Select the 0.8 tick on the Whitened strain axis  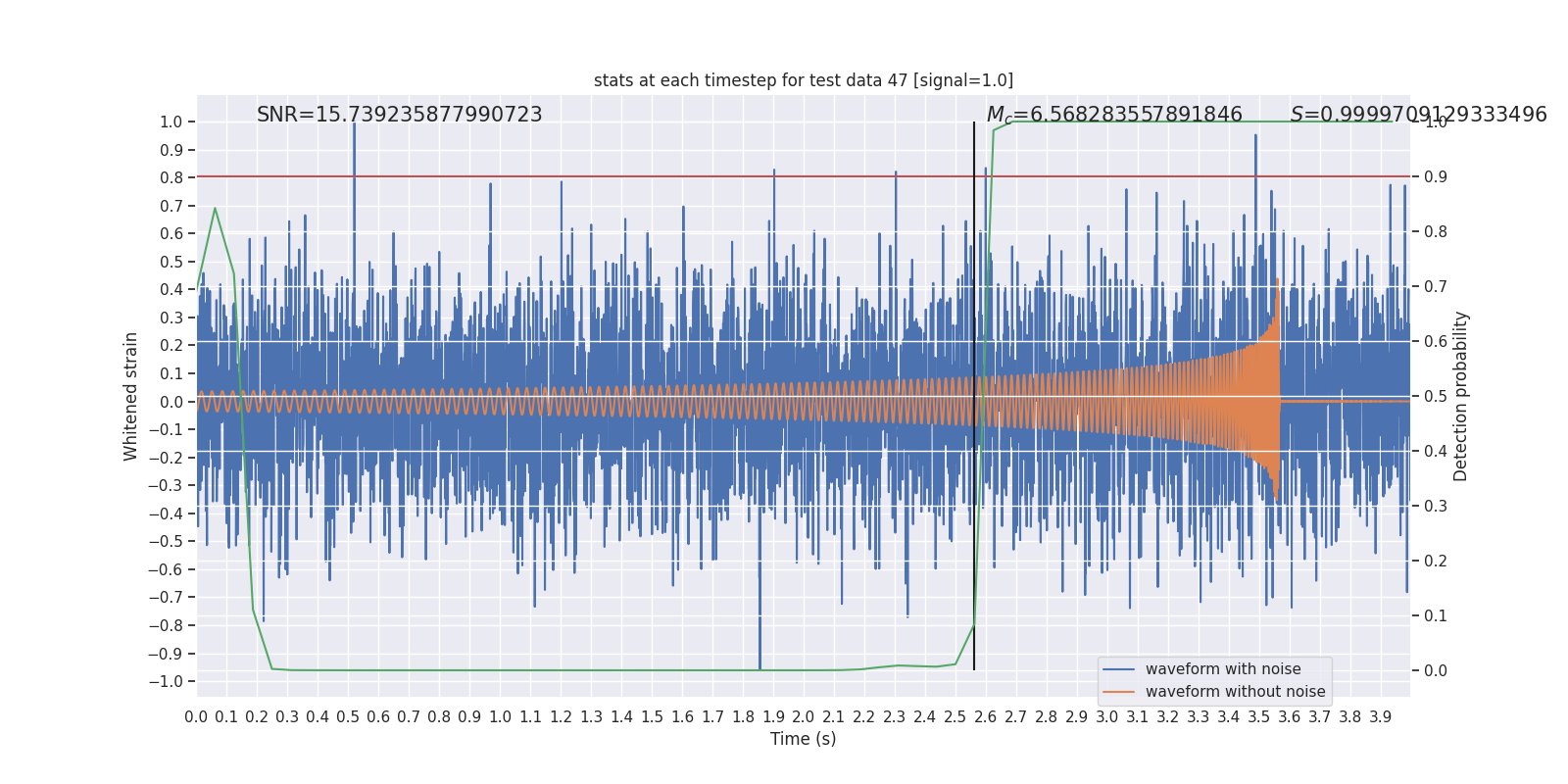coord(171,178)
